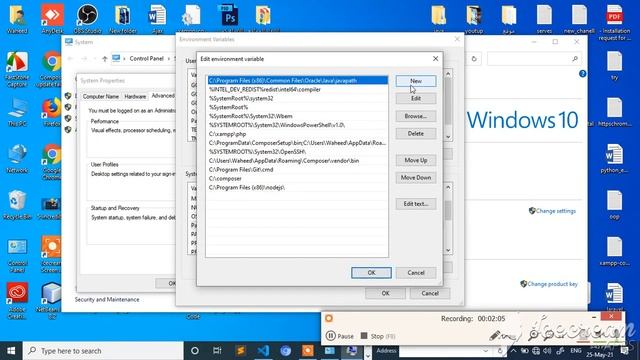Click the Browse... button
Image resolution: width=640 pixels, height=360 pixels.
(x=416, y=116)
